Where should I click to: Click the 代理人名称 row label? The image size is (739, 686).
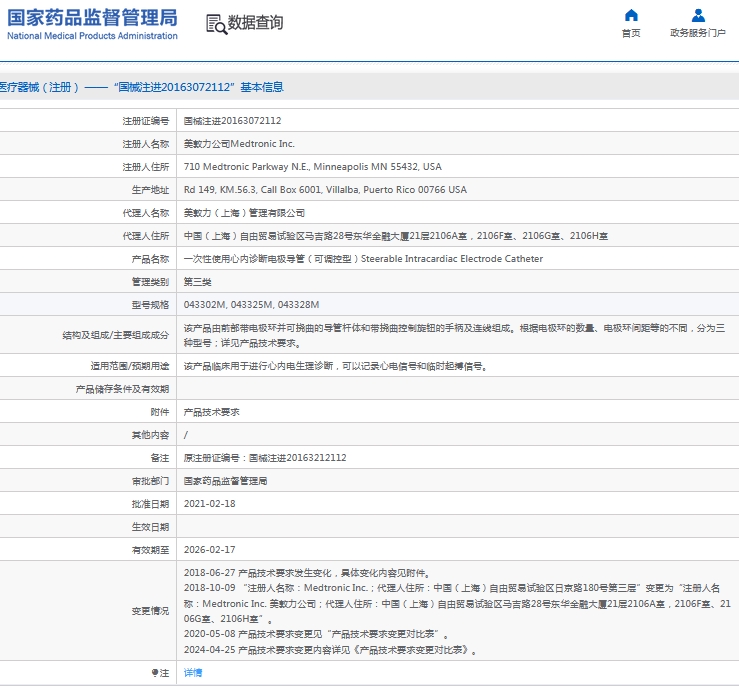click(146, 213)
